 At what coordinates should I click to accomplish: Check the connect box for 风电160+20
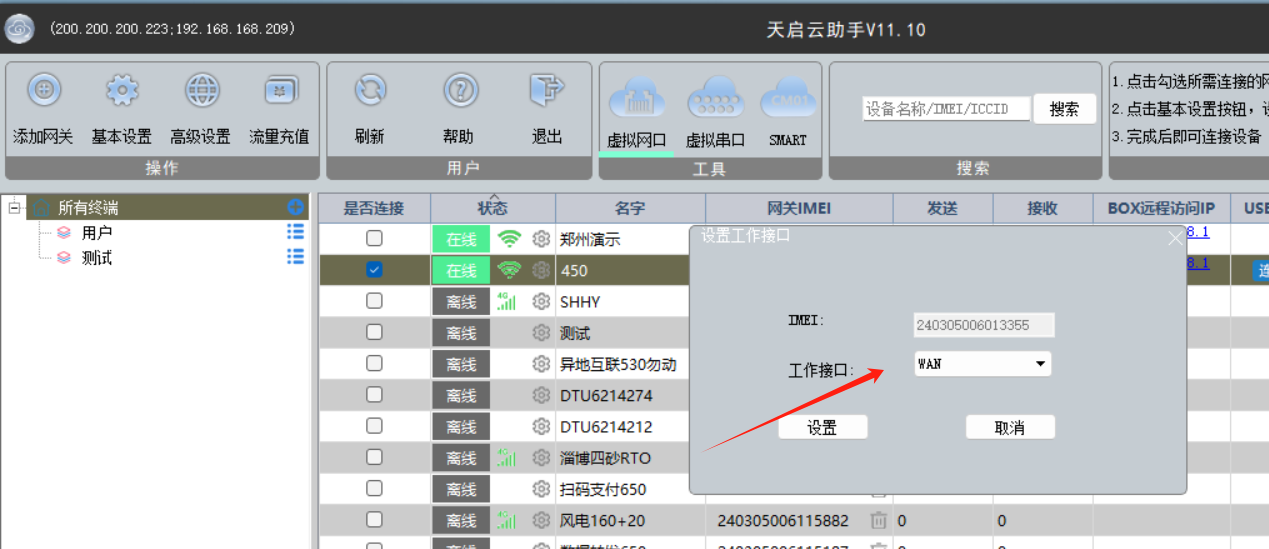pos(374,519)
